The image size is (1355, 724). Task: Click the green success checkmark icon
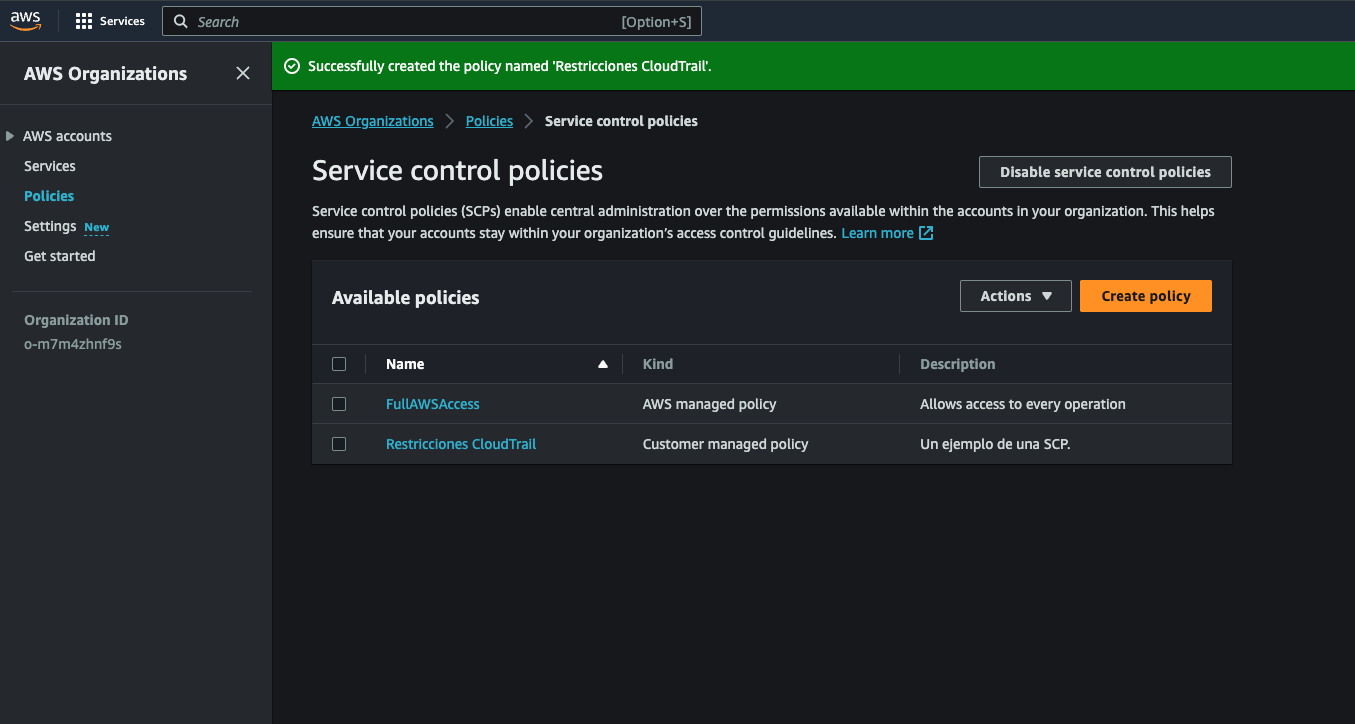coord(292,66)
